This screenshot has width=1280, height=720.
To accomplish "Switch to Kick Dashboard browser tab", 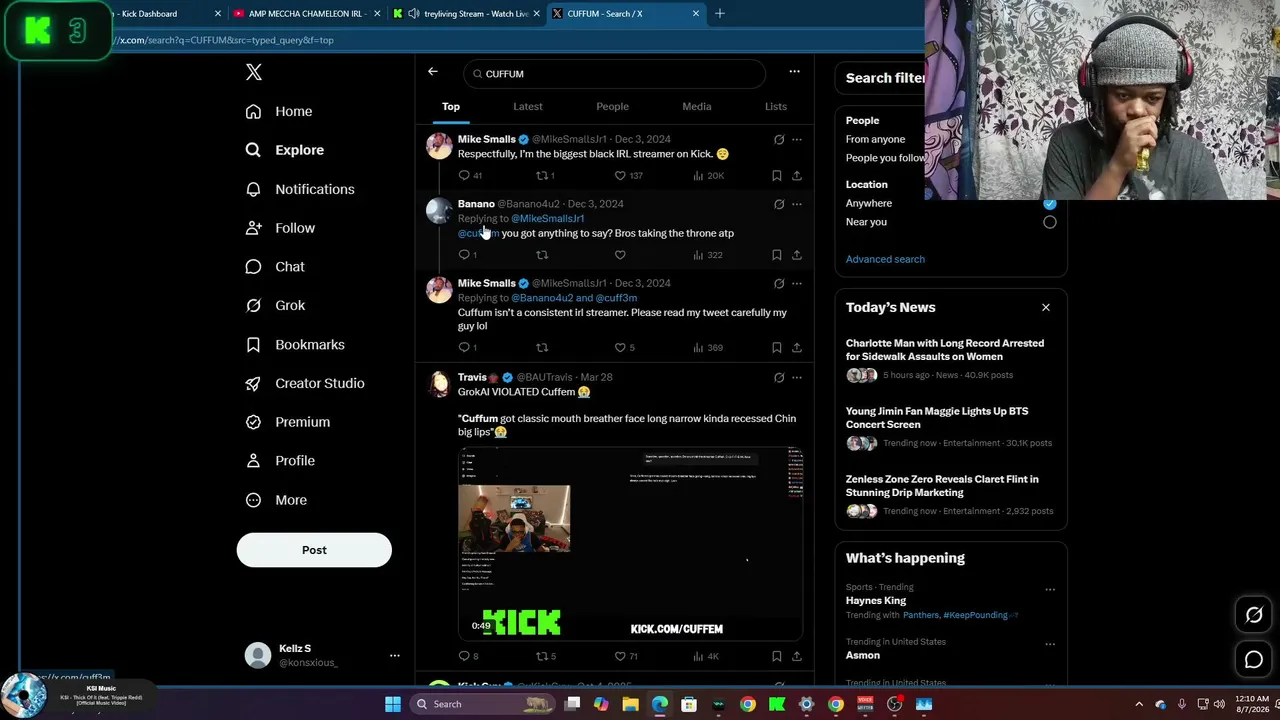I will 160,14.
